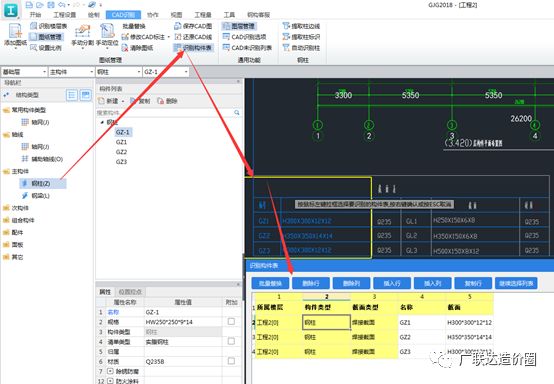Select the 手动分割 manual split tool icon
The image size is (554, 384).
82,31
